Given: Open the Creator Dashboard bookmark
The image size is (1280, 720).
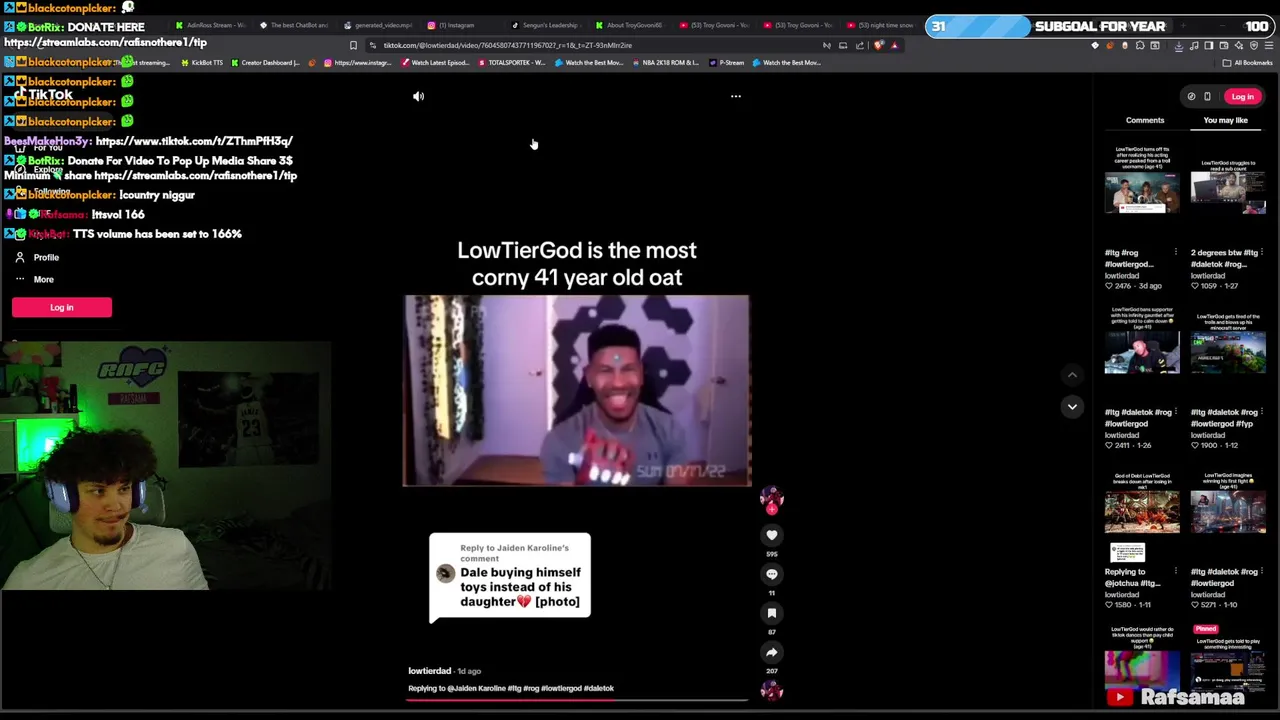Looking at the screenshot, I should click(265, 63).
